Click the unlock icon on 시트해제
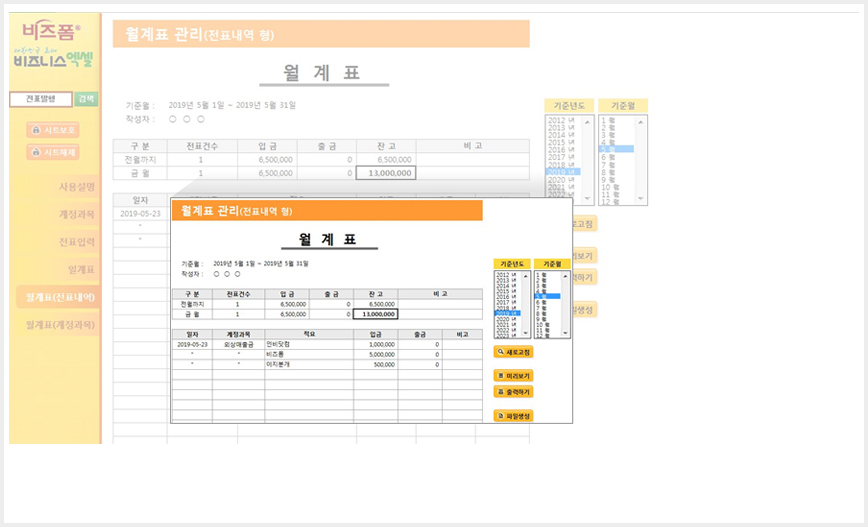Viewport: 868px width, 527px height. point(36,152)
